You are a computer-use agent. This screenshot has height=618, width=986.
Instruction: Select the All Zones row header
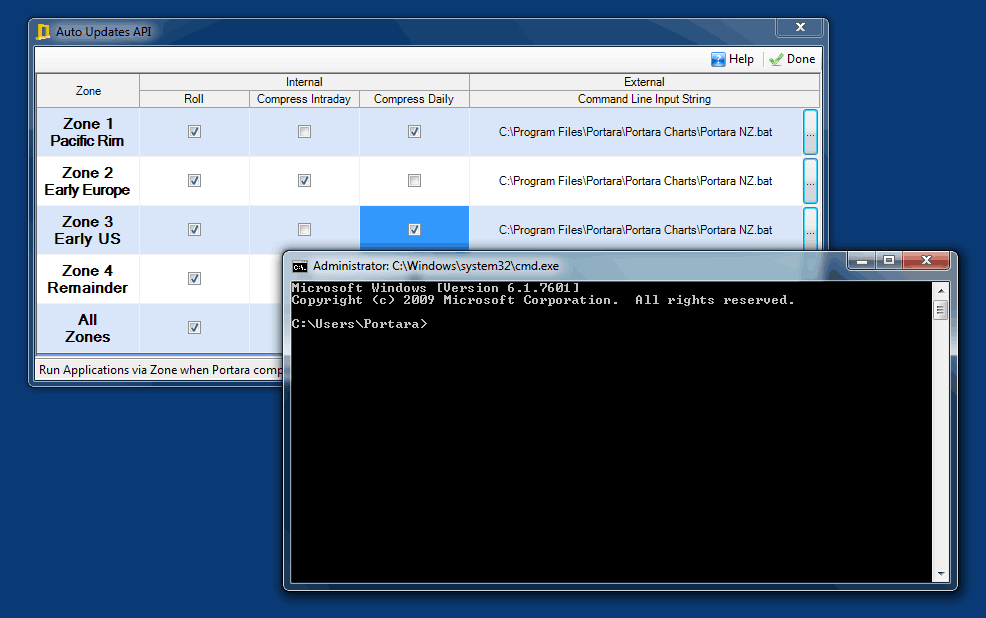87,328
